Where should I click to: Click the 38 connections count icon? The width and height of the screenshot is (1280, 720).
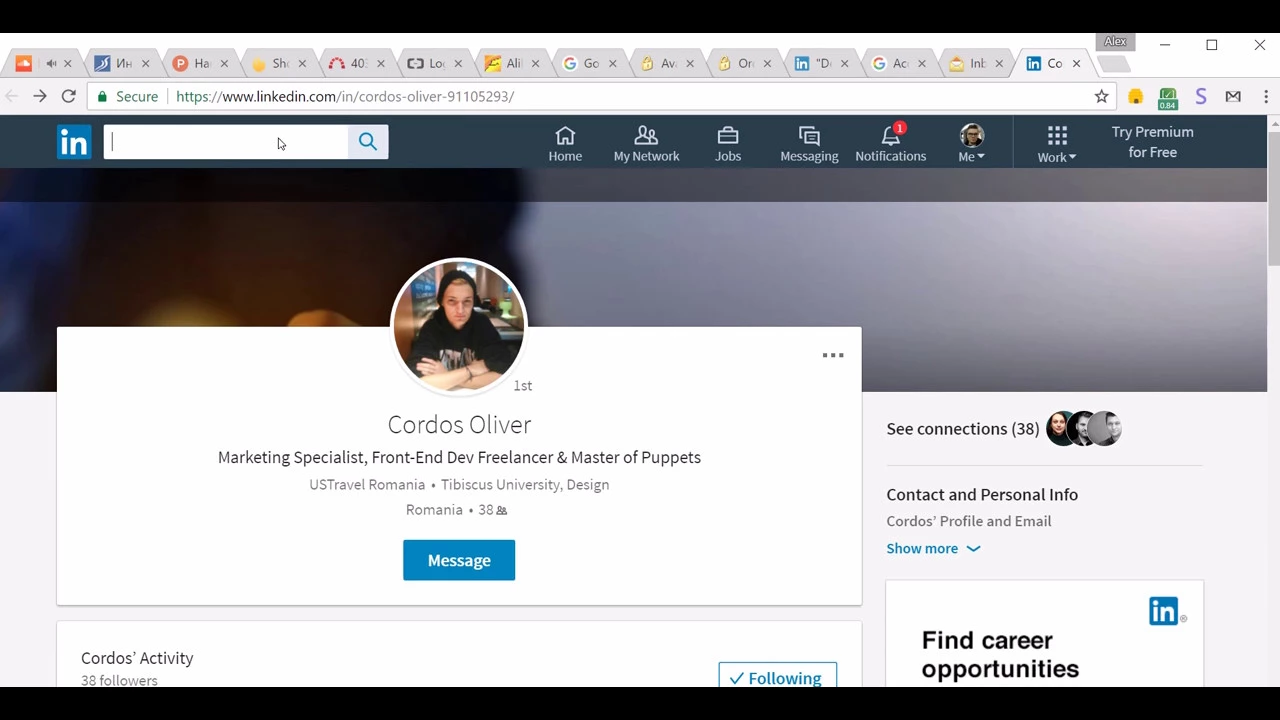[501, 510]
